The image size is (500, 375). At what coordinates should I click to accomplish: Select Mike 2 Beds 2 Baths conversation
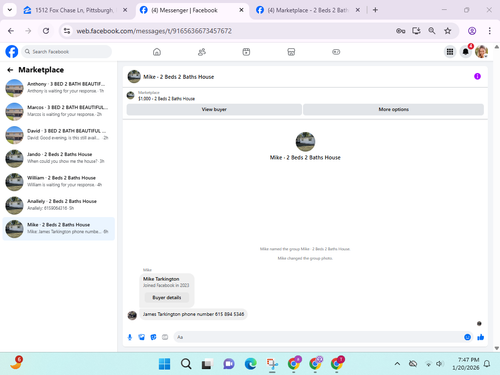coord(59,229)
